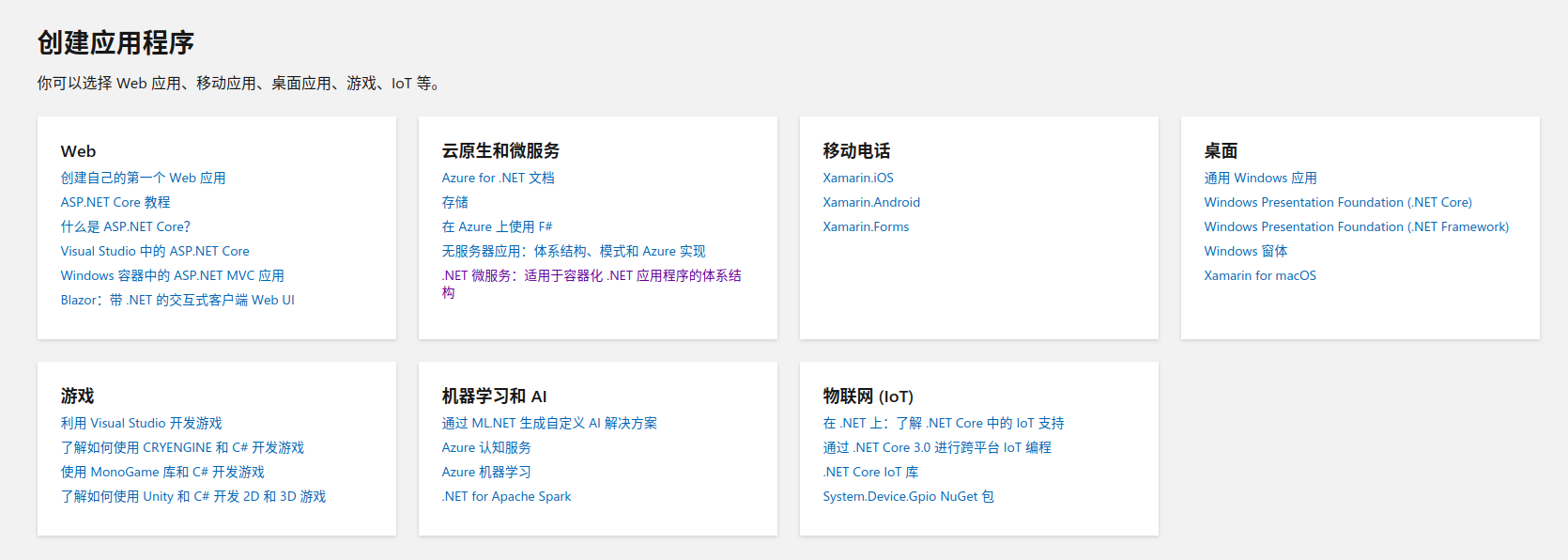Open the Xamarin.Android link

[871, 202]
